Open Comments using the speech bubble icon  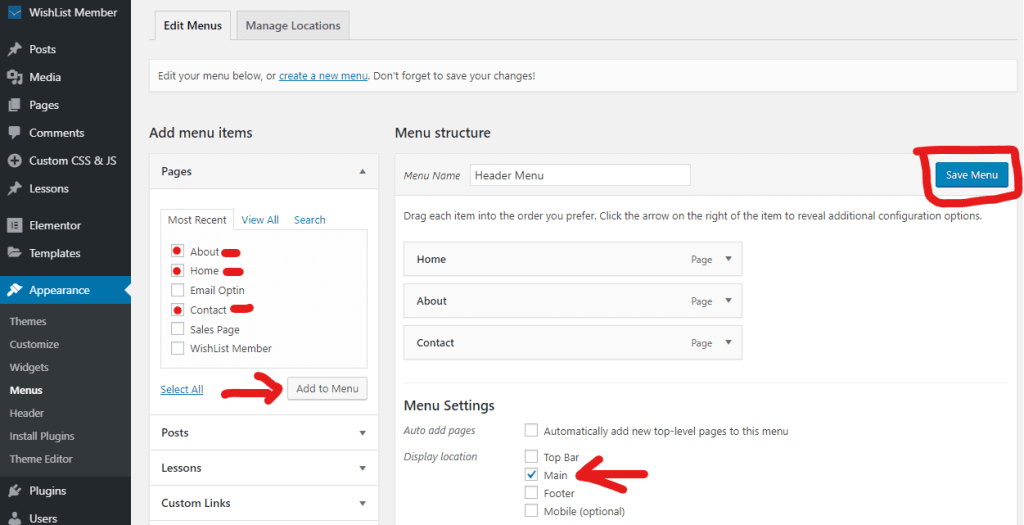14,133
